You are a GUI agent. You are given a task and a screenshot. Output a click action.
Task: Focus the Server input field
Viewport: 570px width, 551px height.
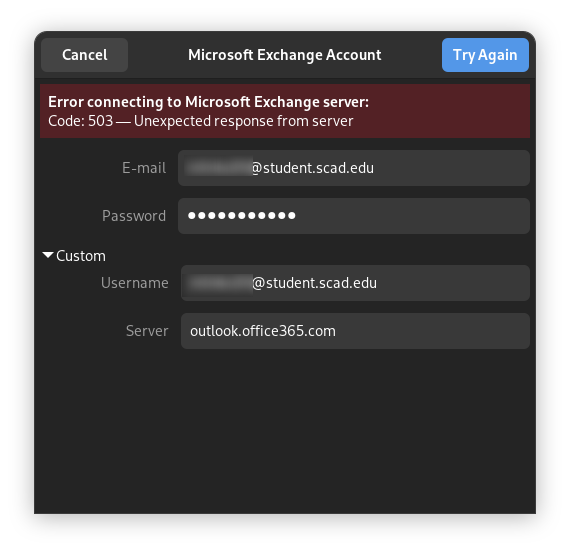[x=355, y=331]
